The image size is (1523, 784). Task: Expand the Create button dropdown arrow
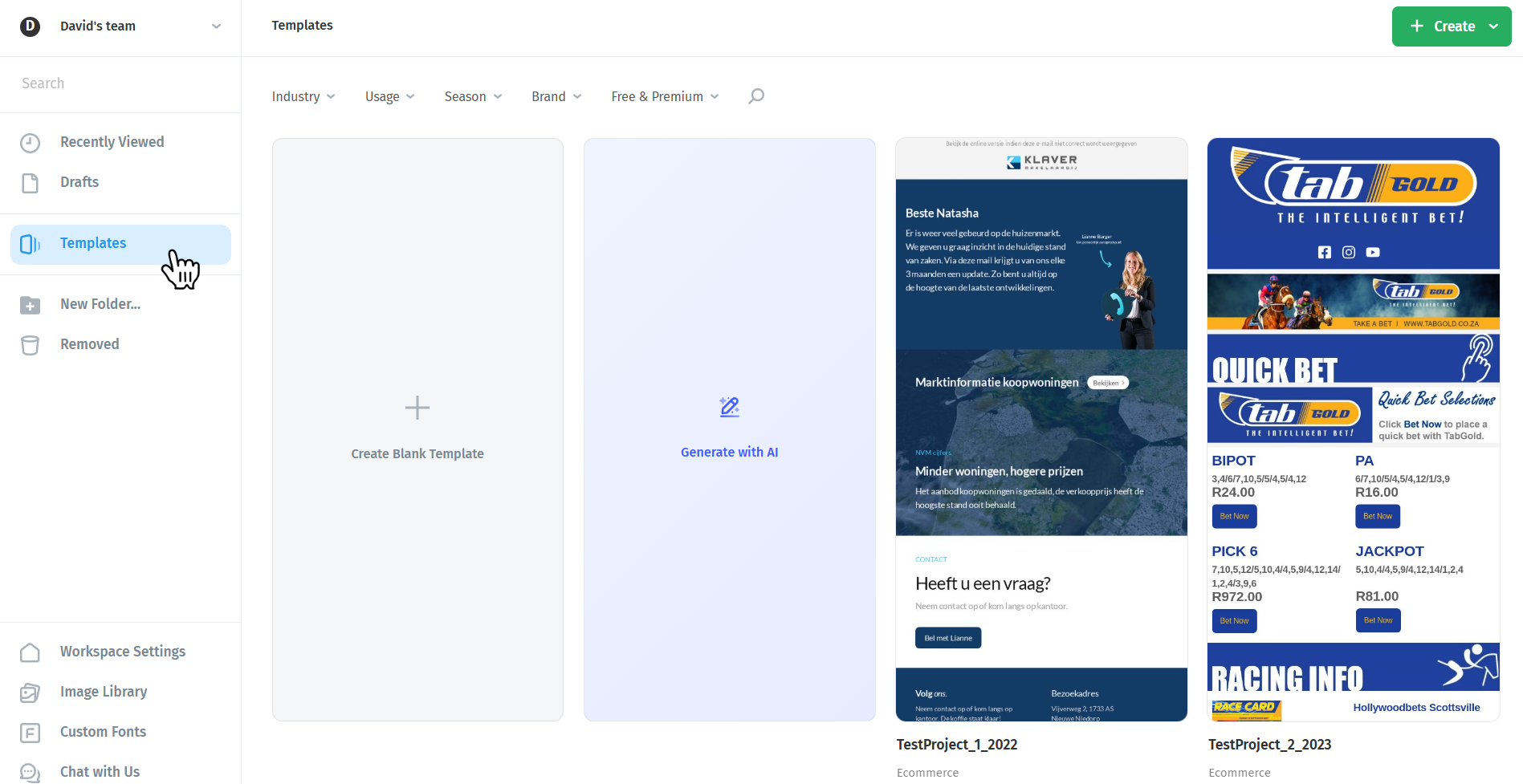(1494, 26)
